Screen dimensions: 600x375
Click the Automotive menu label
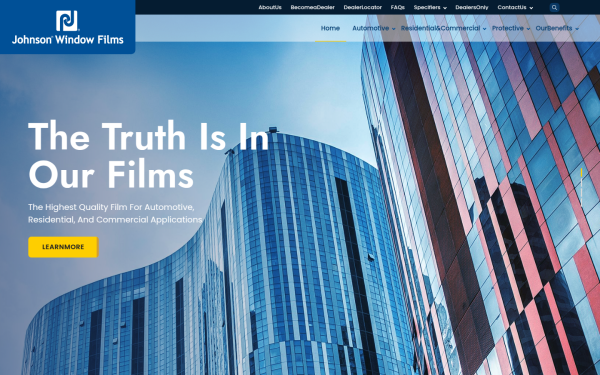tap(370, 28)
